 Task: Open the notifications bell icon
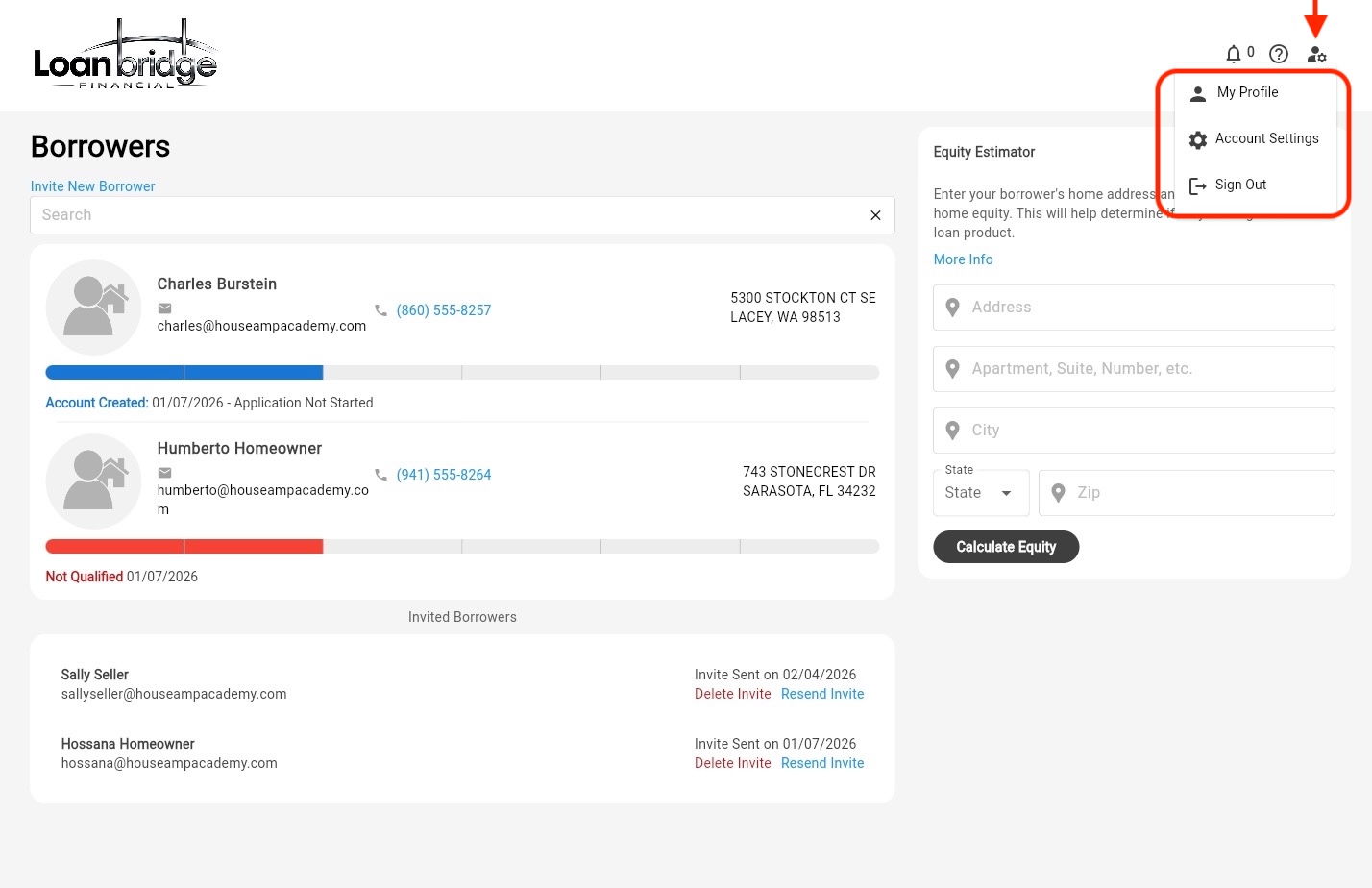click(x=1234, y=54)
